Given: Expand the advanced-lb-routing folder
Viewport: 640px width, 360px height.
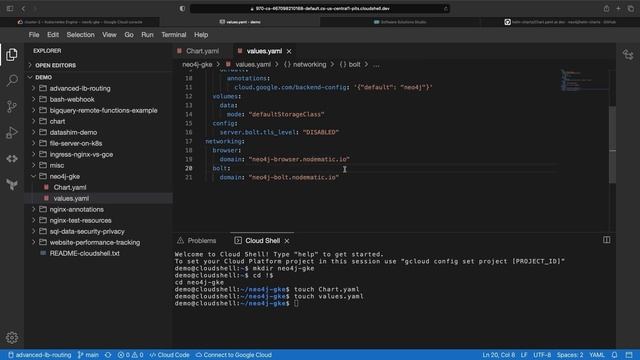Looking at the screenshot, I should pos(80,88).
